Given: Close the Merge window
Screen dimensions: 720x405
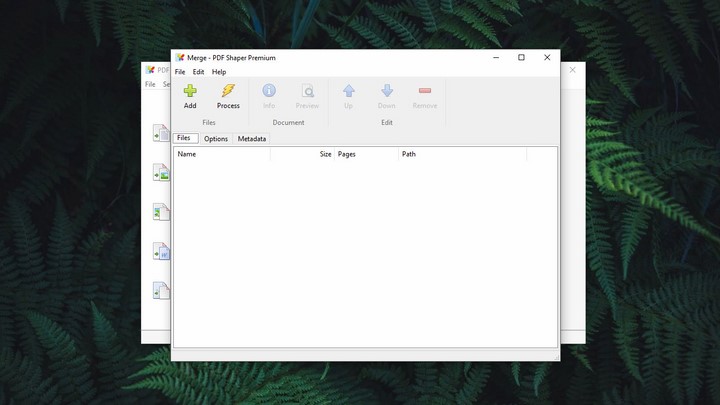Looking at the screenshot, I should pyautogui.click(x=547, y=57).
